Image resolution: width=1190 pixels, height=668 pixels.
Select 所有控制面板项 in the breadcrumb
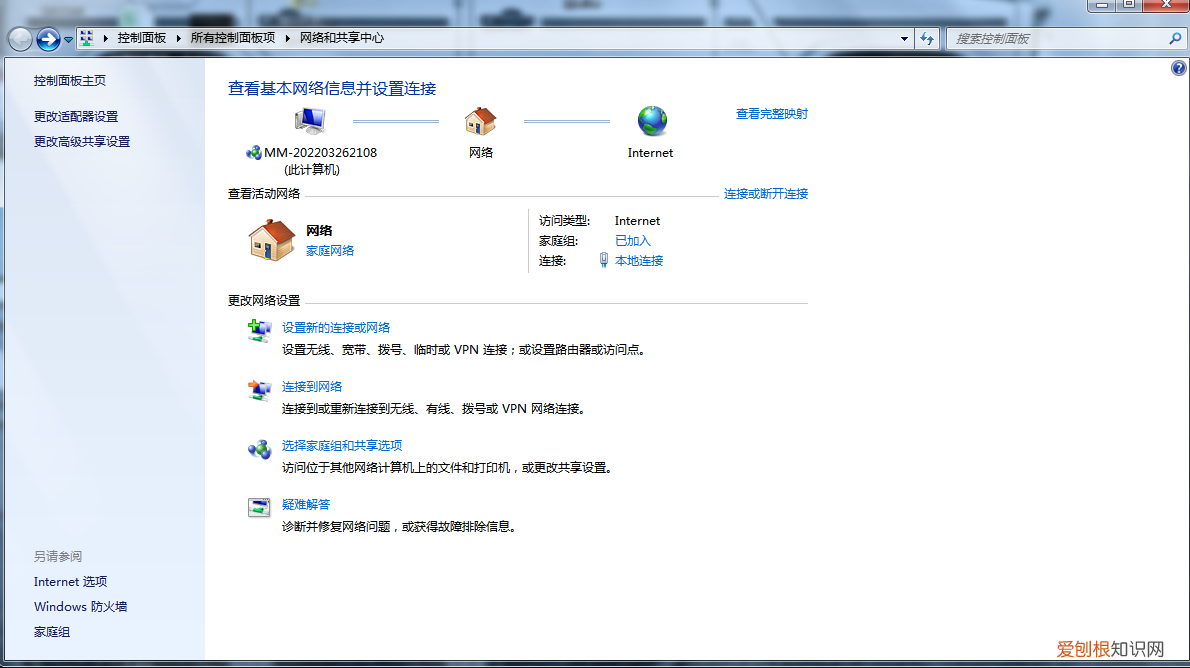231,38
